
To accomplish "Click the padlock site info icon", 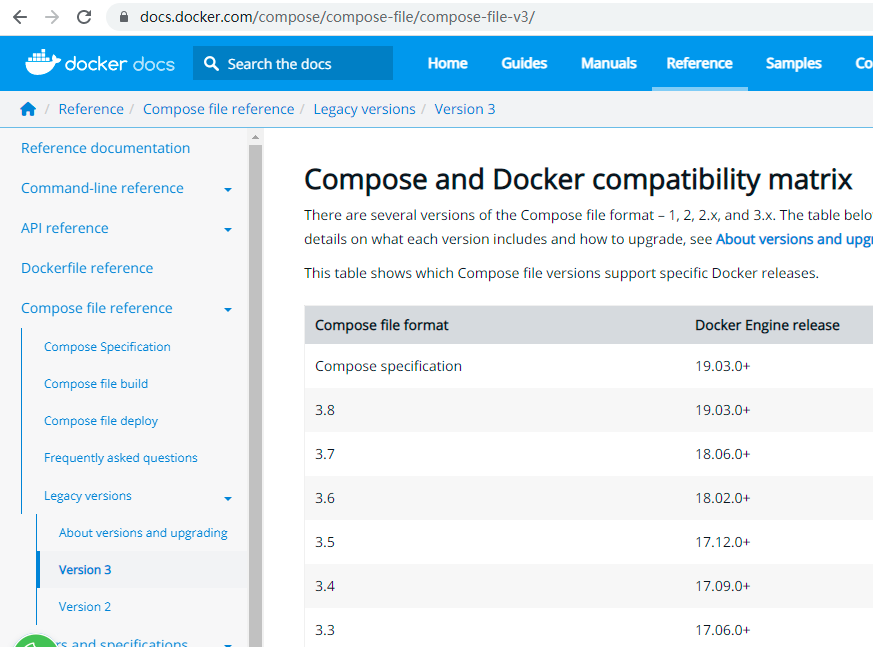I will (124, 17).
